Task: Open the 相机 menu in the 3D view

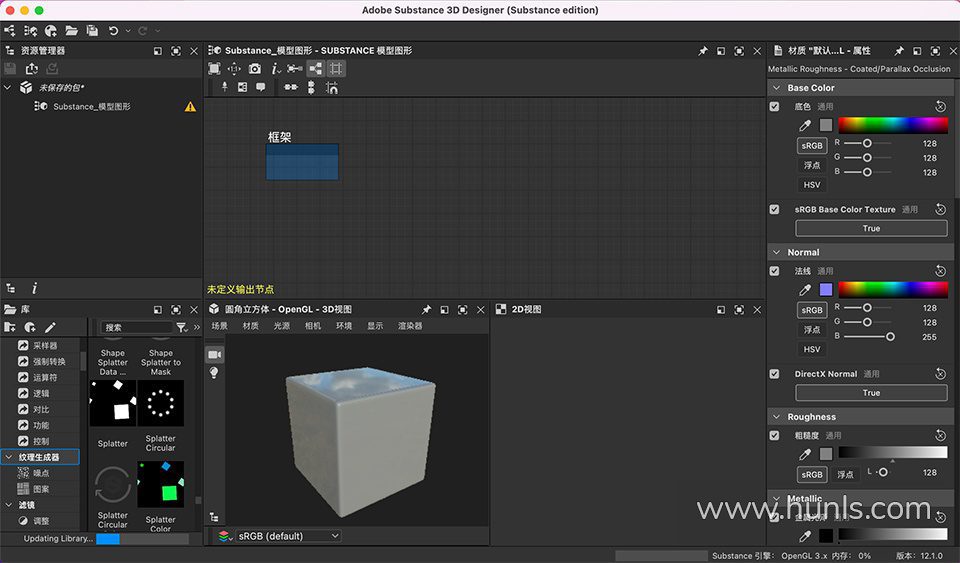Action: 313,326
